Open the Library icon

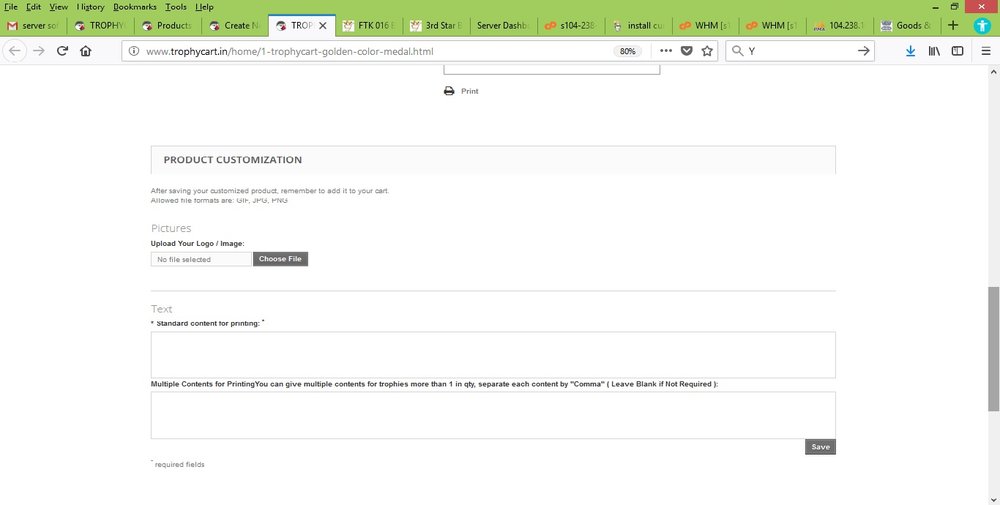pos(934,51)
